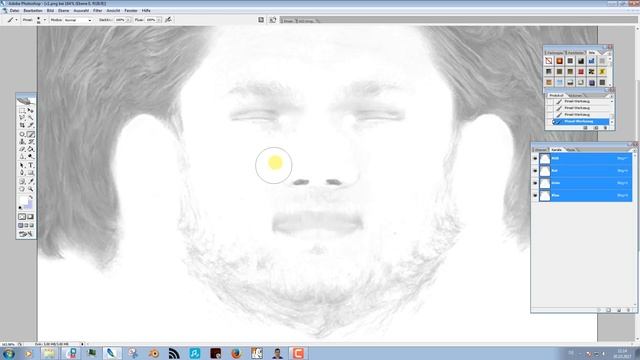The height and width of the screenshot is (360, 640).
Task: Open the Ebene menu
Action: [64, 11]
